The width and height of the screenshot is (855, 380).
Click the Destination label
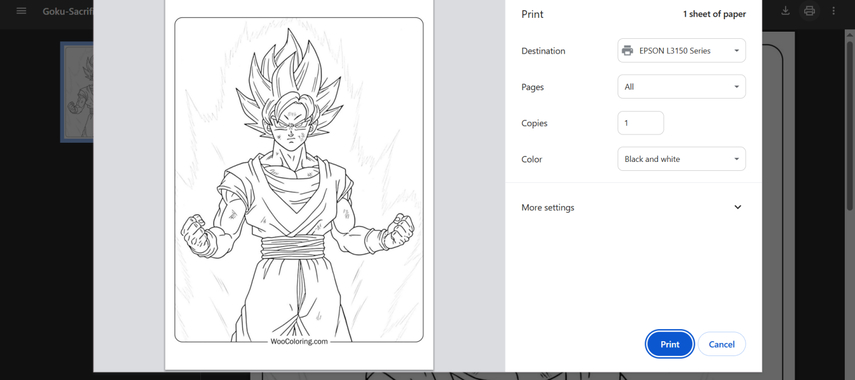543,51
